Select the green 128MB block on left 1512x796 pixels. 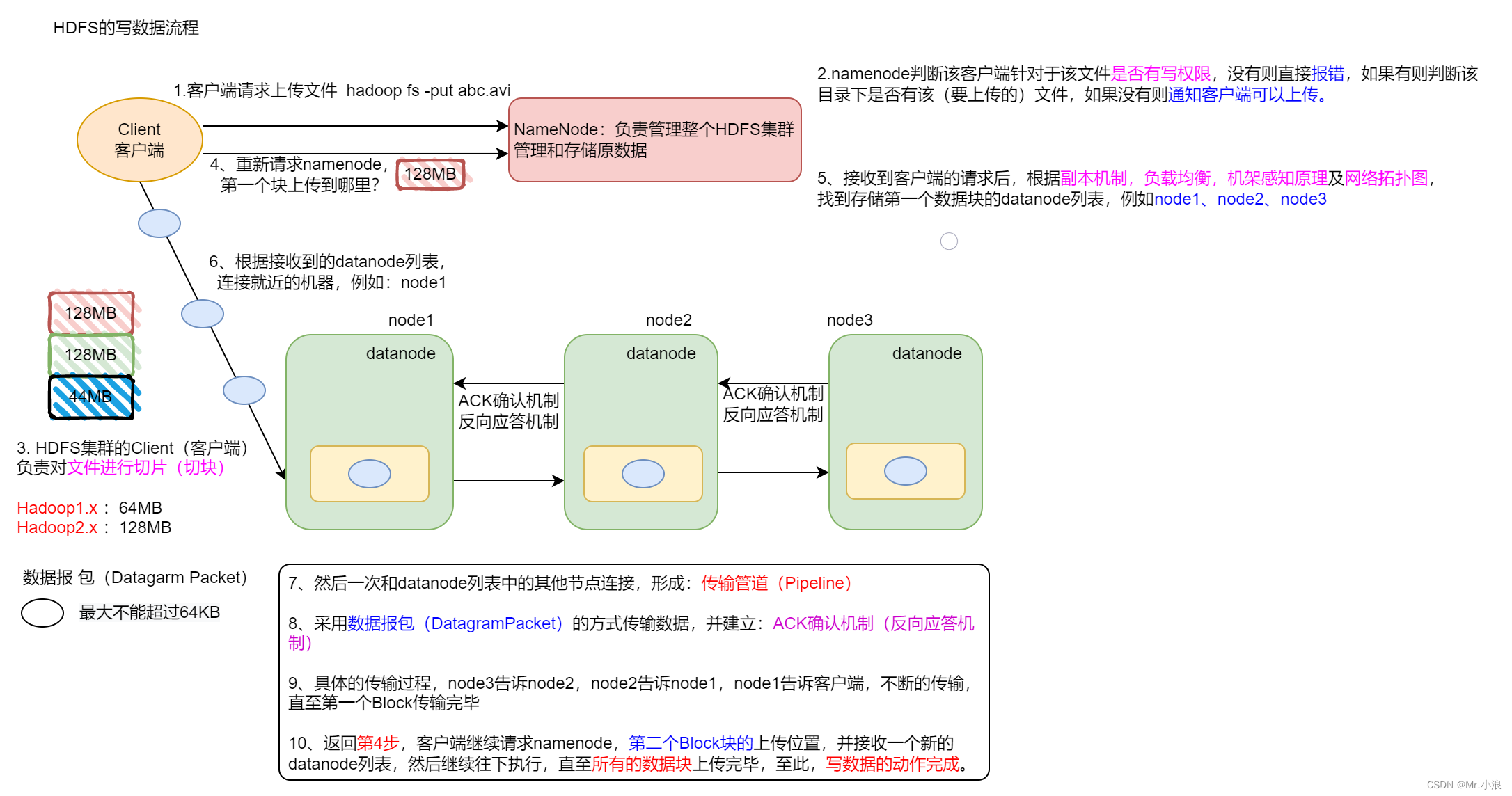point(90,355)
